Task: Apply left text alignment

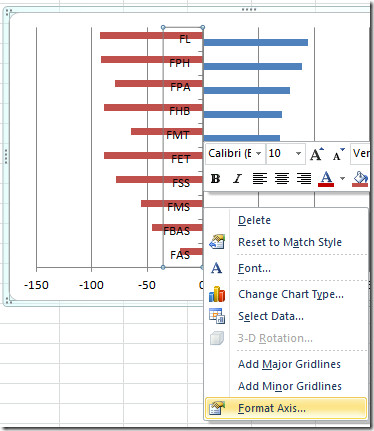Action: click(x=260, y=179)
